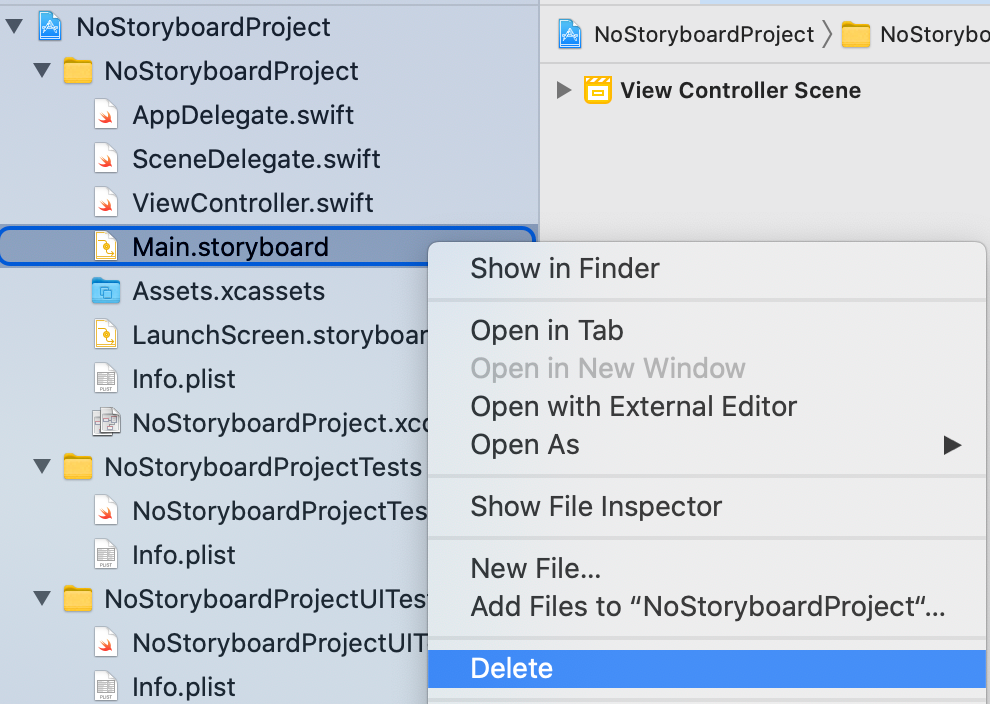Click the Swift icon beside AppDelegate.swift
Screen dimensions: 990x704
coord(106,114)
